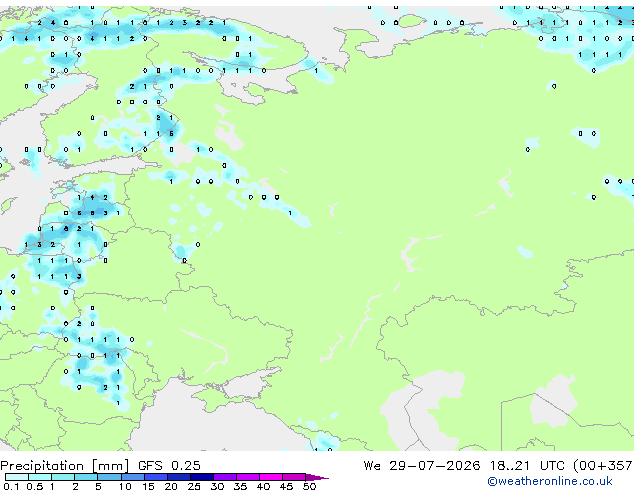Image resolution: width=634 pixels, height=490 pixels.
Task: Click the '30' legend scale label
Action: [x=217, y=486]
